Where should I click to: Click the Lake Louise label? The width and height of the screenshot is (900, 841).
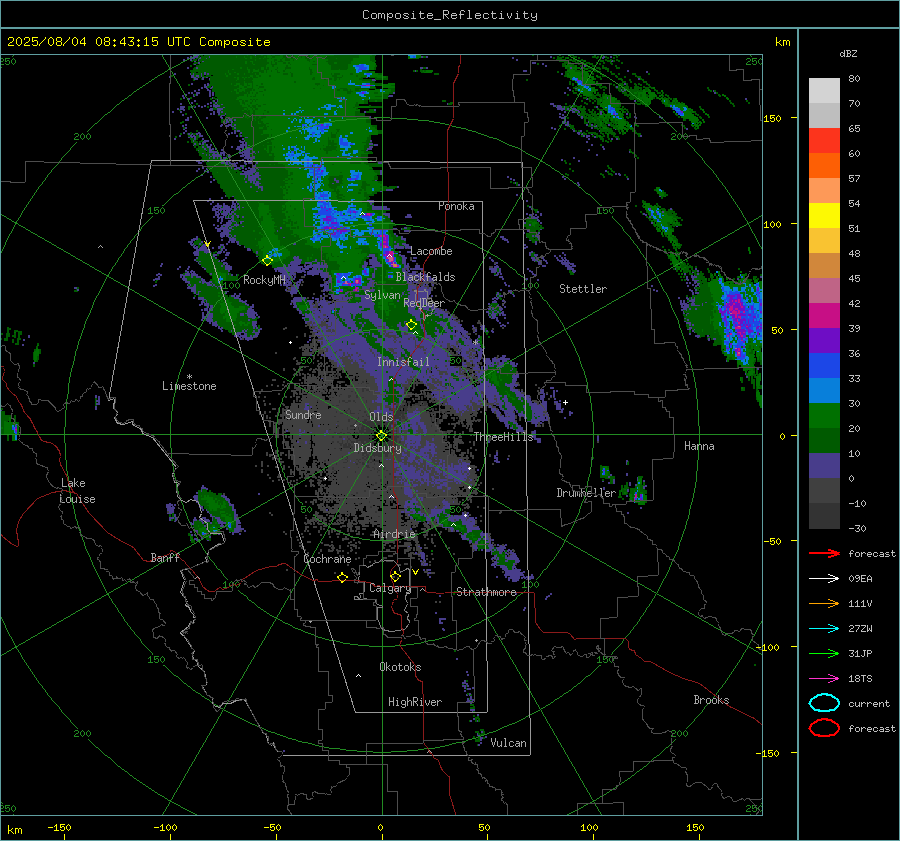pyautogui.click(x=77, y=491)
